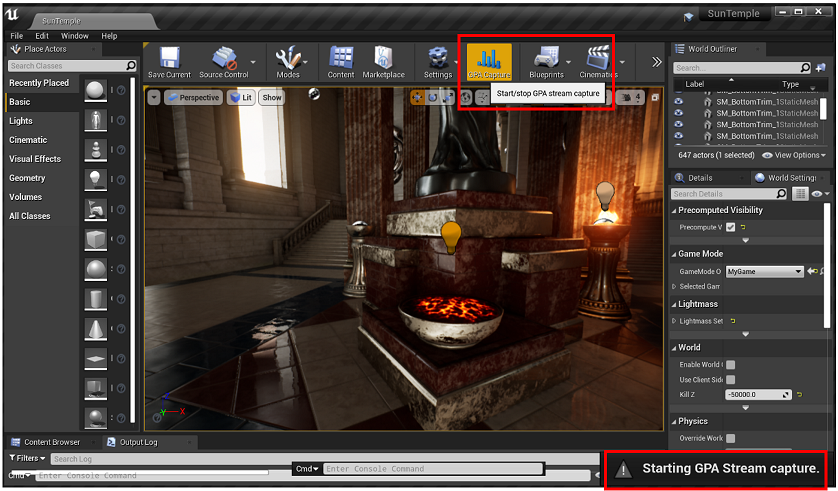This screenshot has width=838, height=491.
Task: Select the Cone shape thumbnail
Action: [x=96, y=330]
